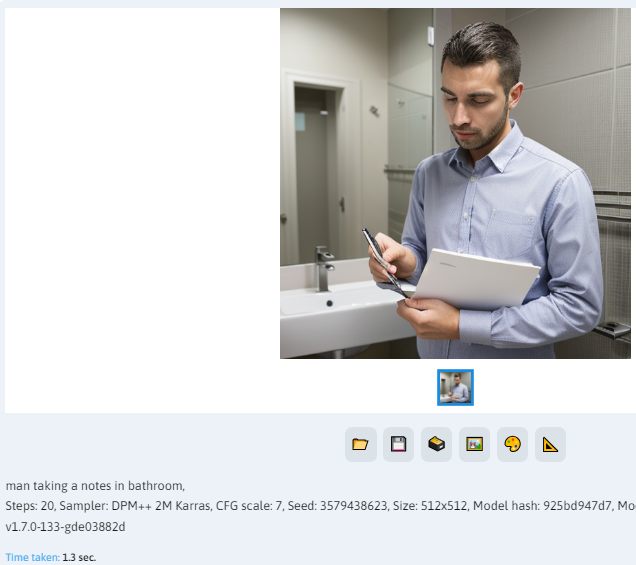The height and width of the screenshot is (565, 636).
Task: Click the "1.3 sec." duration value
Action: (x=79, y=557)
